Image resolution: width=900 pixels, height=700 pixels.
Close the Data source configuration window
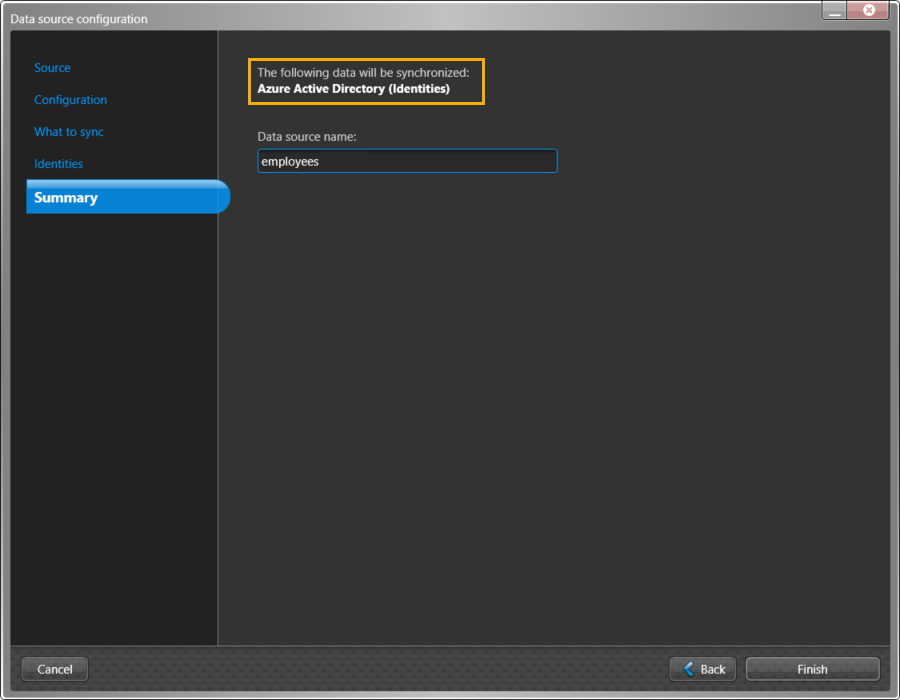pos(868,10)
